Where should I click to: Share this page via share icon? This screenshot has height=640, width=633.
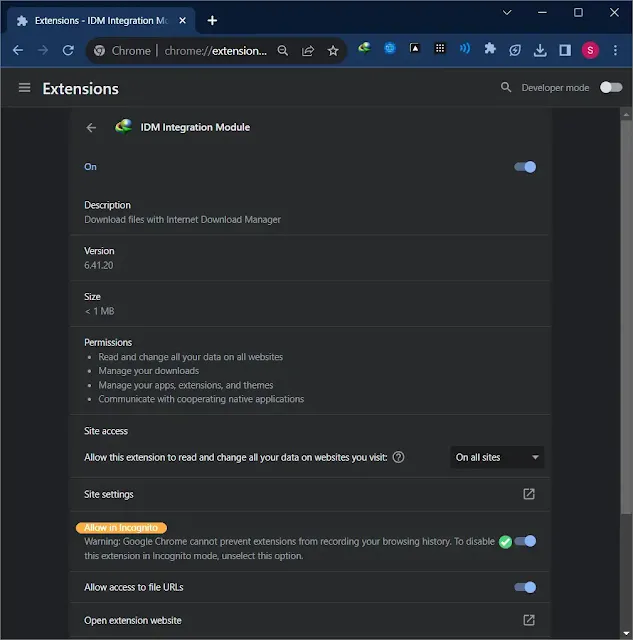[x=308, y=51]
